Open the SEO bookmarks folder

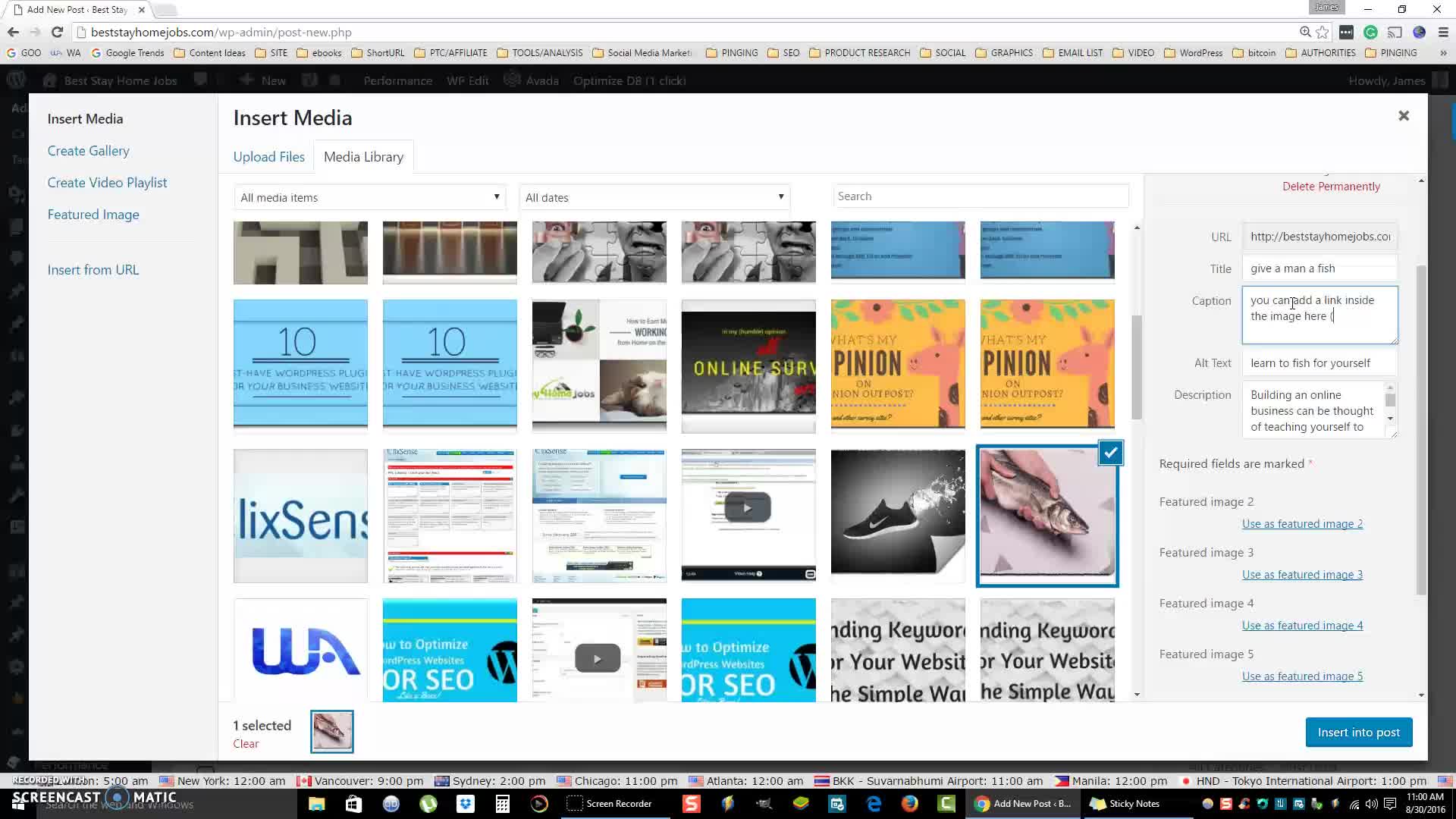(x=784, y=53)
